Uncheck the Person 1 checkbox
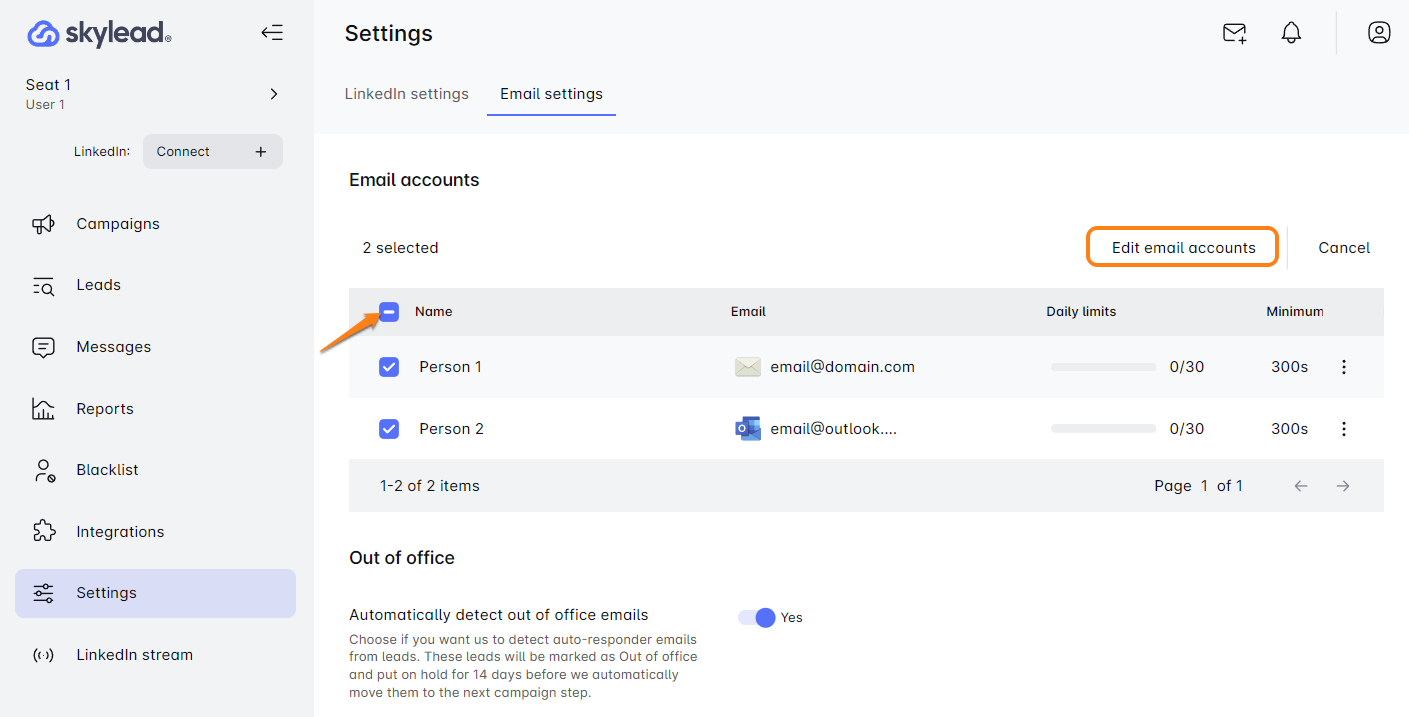 389,367
